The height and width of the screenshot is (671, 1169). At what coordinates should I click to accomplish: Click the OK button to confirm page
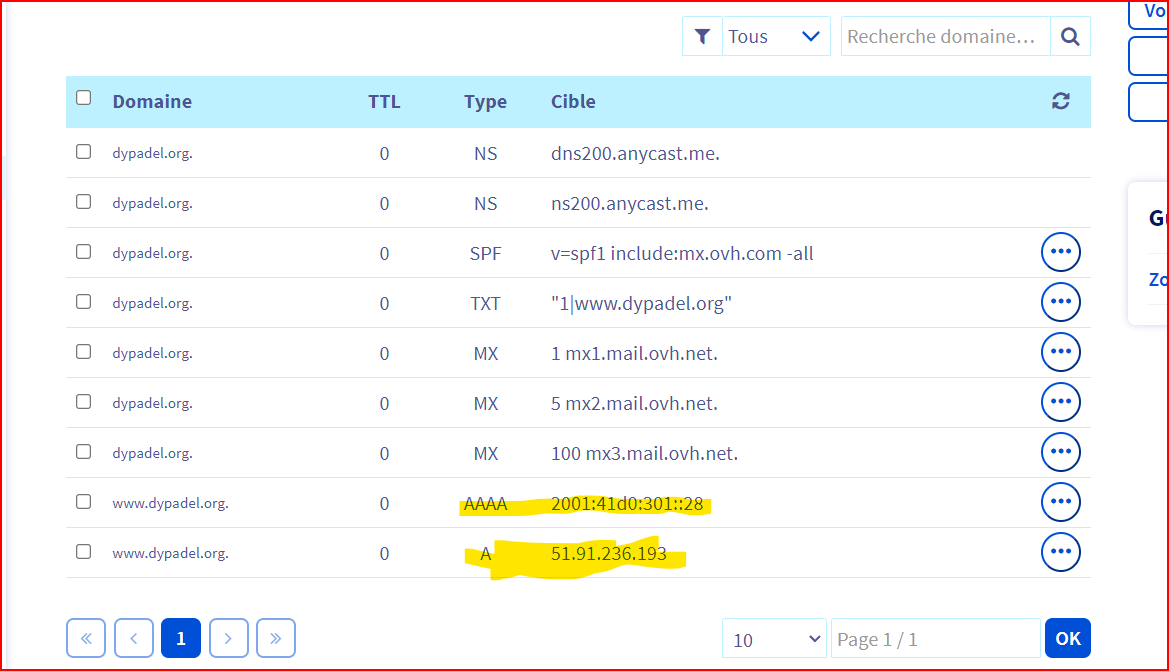1067,638
